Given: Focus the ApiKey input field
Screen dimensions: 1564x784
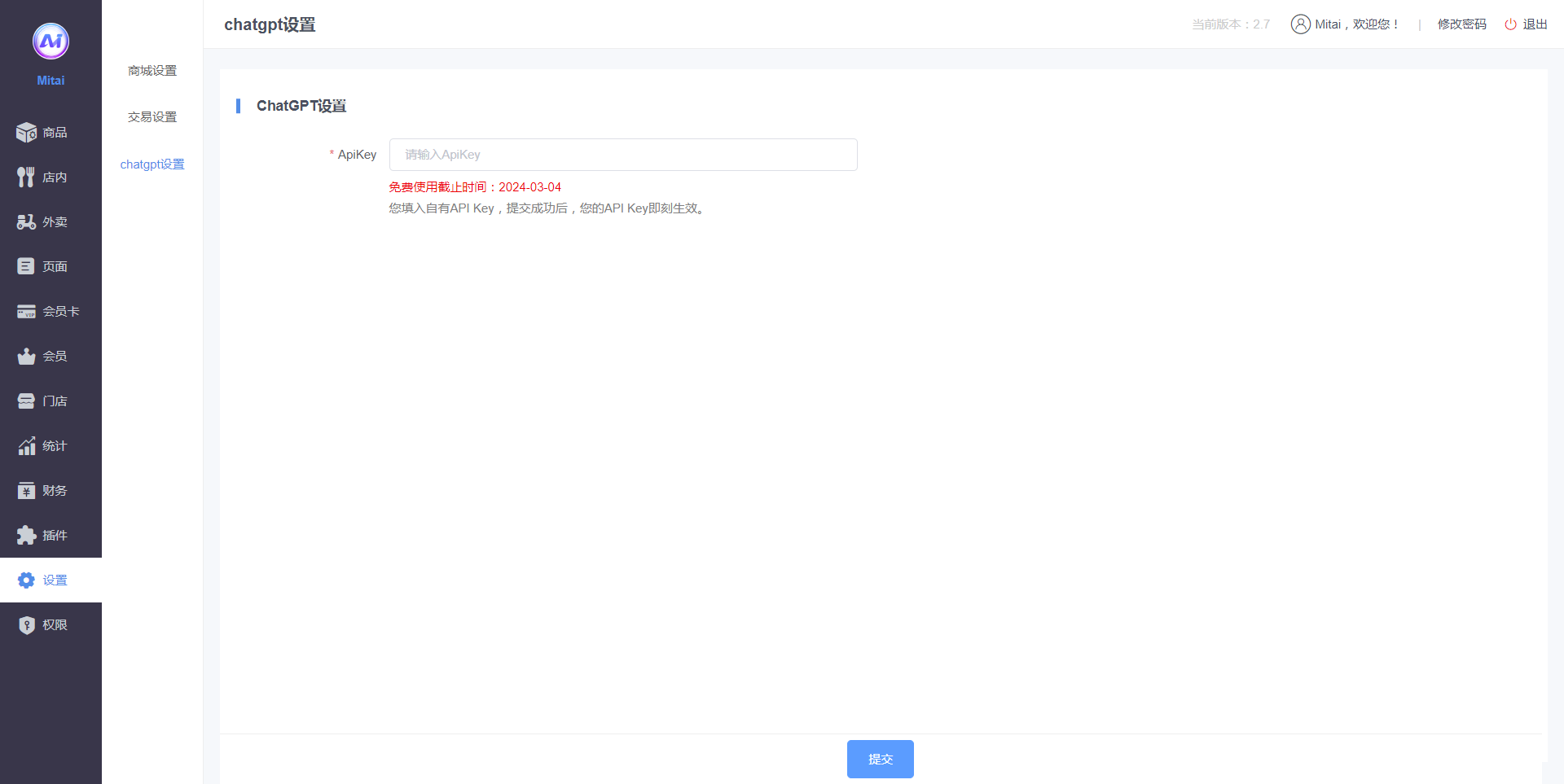Looking at the screenshot, I should point(623,155).
